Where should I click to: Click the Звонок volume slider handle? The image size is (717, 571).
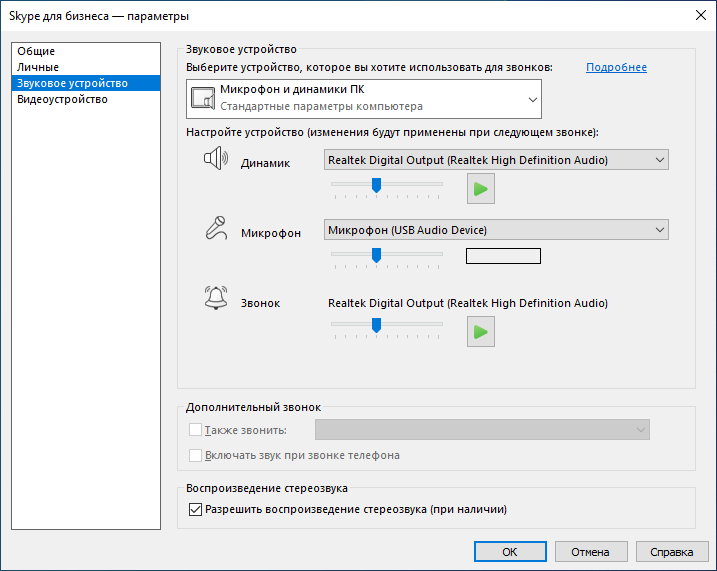click(x=376, y=325)
